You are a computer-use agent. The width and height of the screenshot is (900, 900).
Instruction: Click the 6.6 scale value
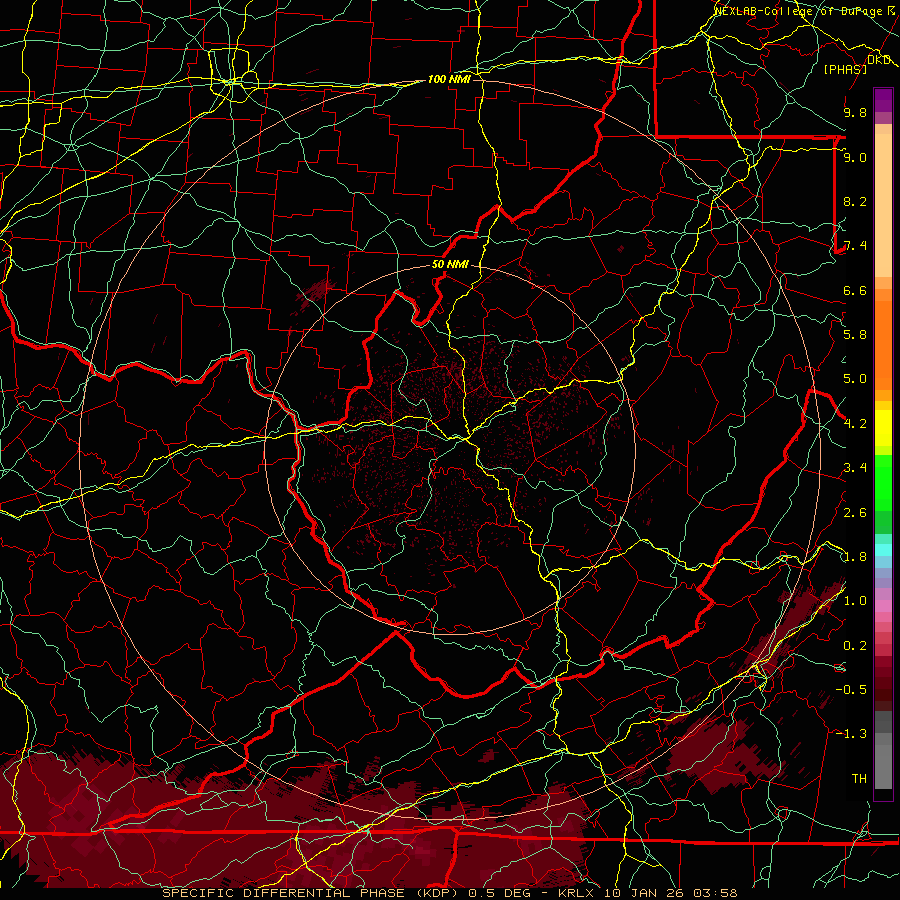click(855, 290)
